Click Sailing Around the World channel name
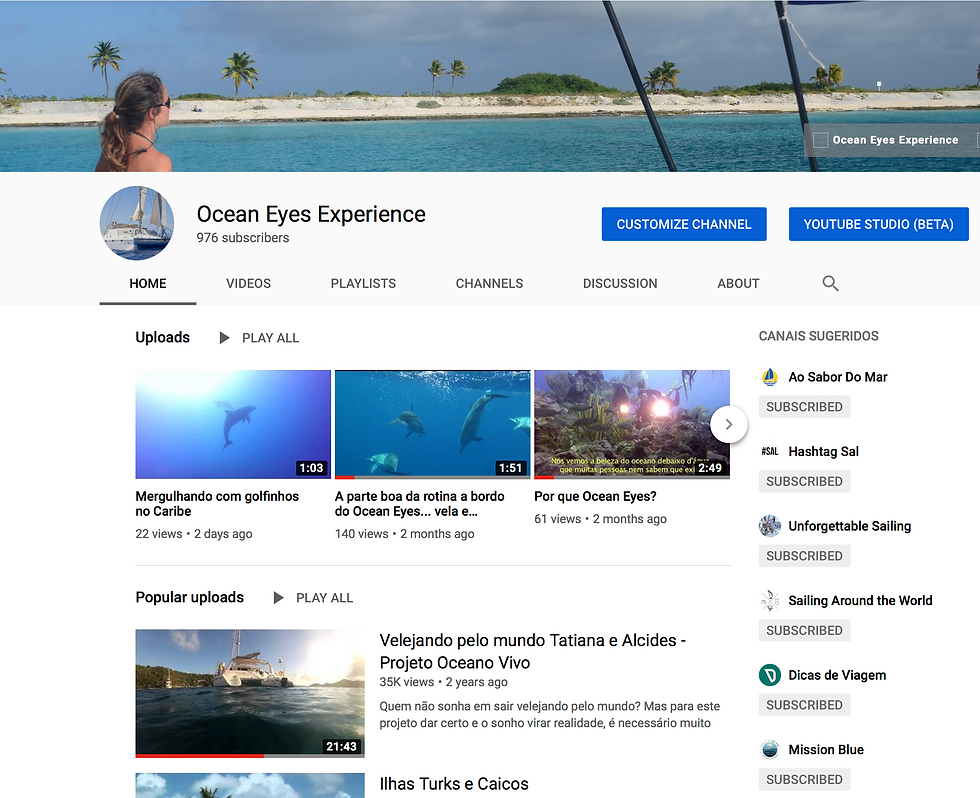This screenshot has width=980, height=798. tap(860, 601)
